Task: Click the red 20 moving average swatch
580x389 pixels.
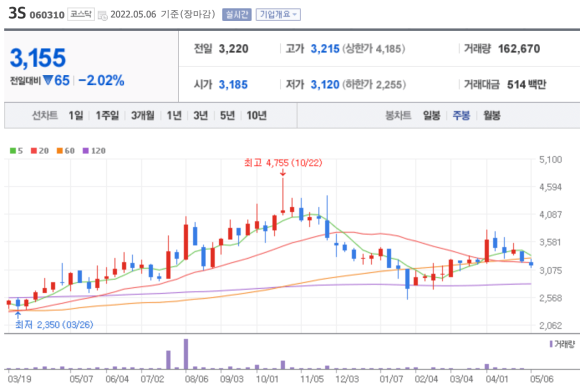Action: point(34,150)
